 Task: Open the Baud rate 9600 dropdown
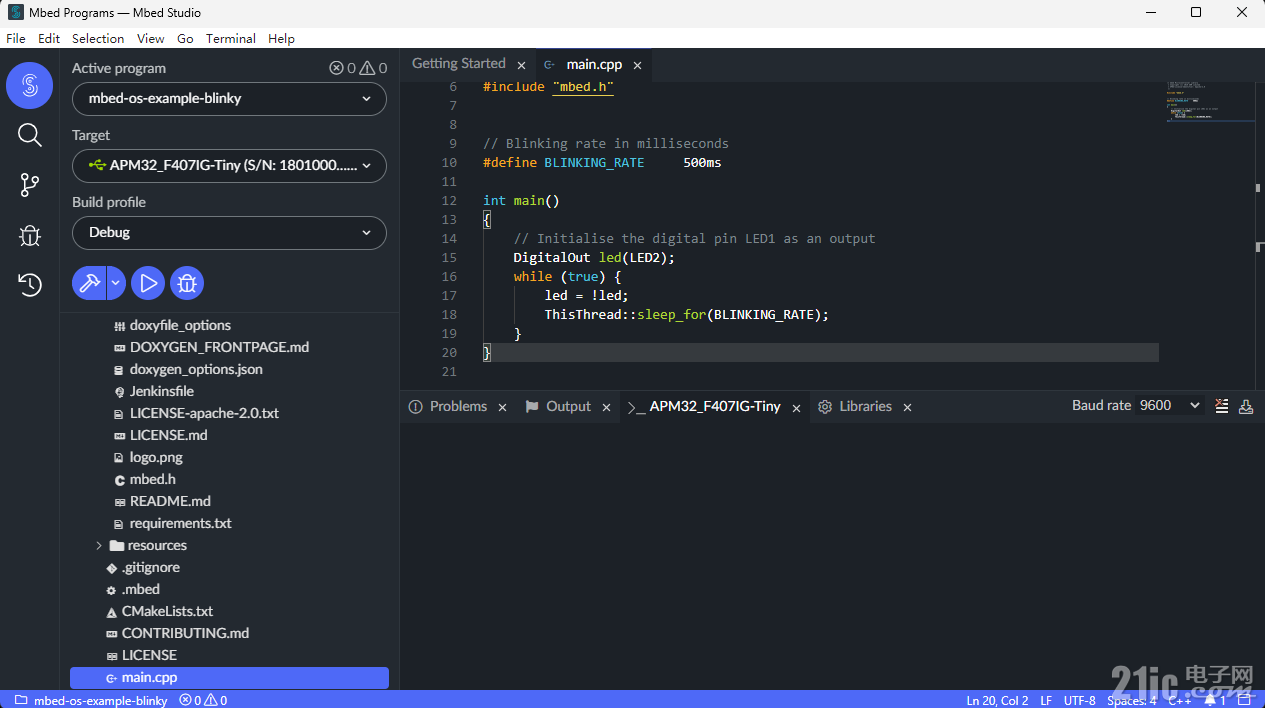pyautogui.click(x=1171, y=405)
